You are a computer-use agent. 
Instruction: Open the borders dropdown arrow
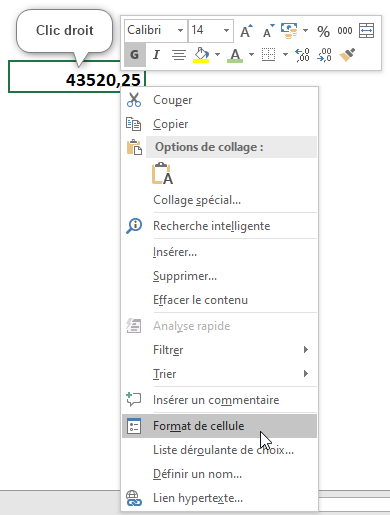click(x=285, y=55)
